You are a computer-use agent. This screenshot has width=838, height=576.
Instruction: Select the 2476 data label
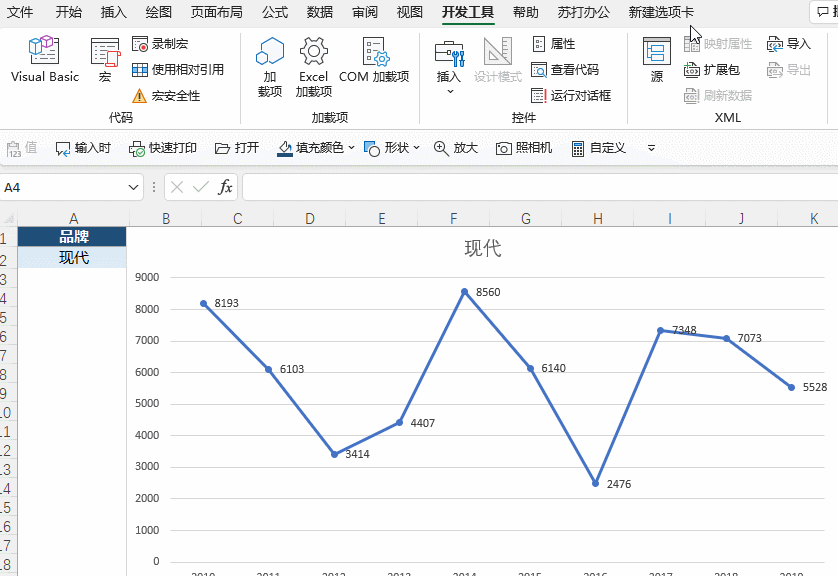click(619, 484)
